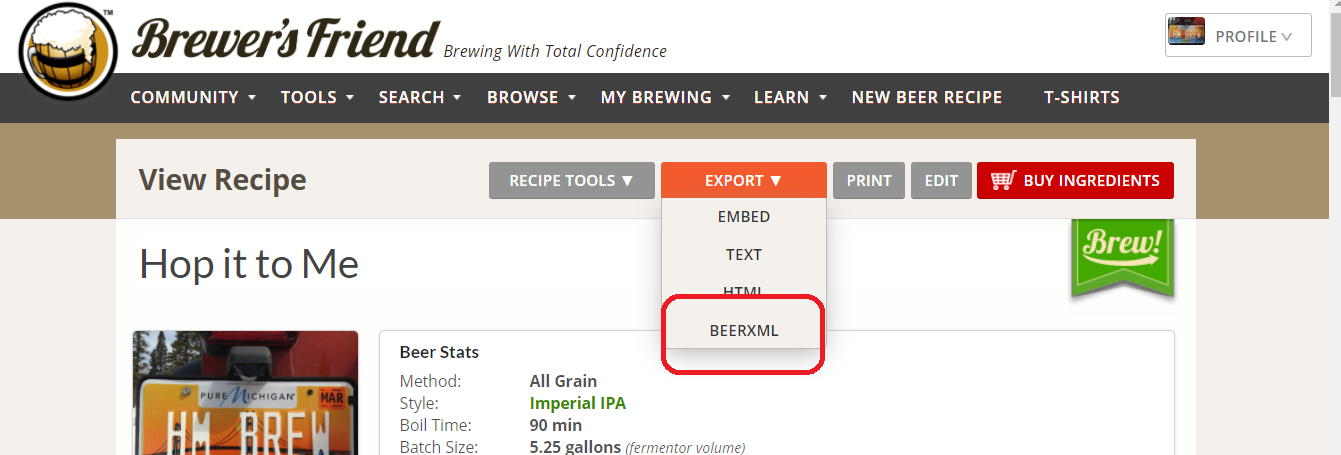Choose the Embed export option
This screenshot has height=455, width=1341.
(x=743, y=216)
